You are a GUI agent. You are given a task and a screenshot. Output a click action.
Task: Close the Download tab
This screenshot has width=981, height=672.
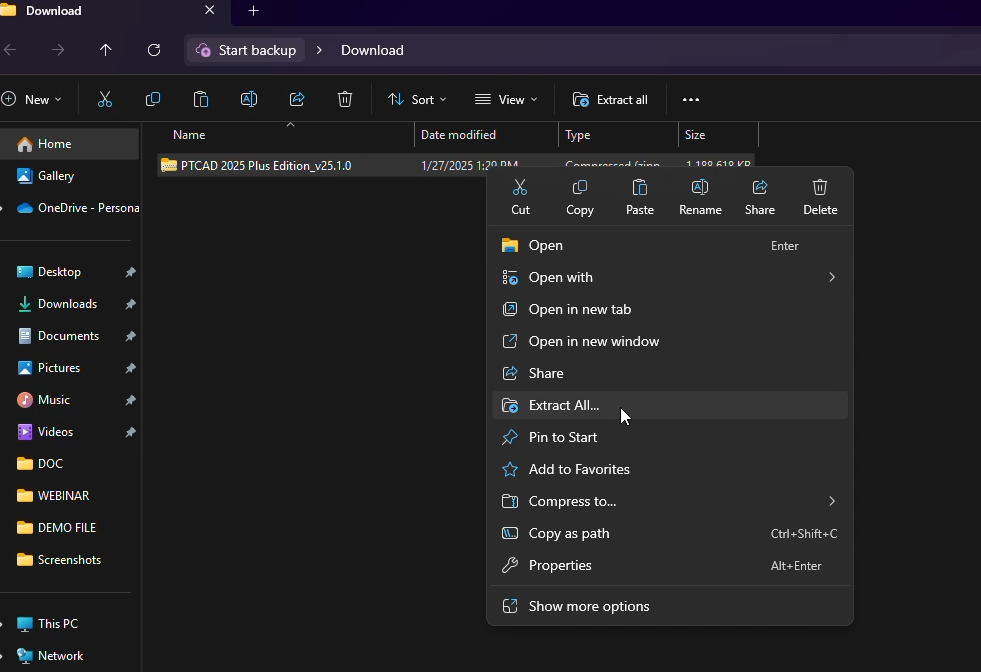pyautogui.click(x=210, y=10)
